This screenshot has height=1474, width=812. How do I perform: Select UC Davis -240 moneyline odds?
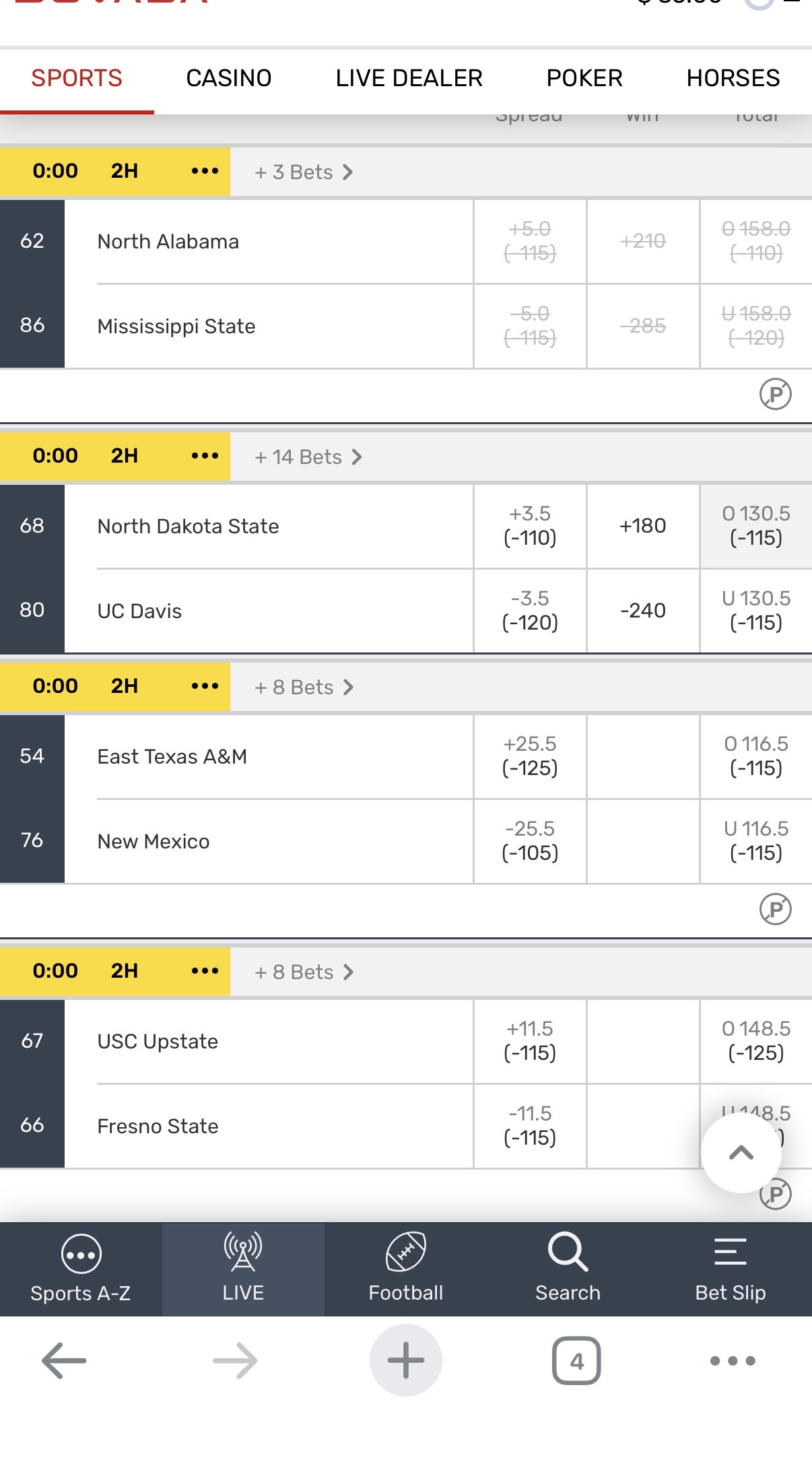(x=643, y=611)
